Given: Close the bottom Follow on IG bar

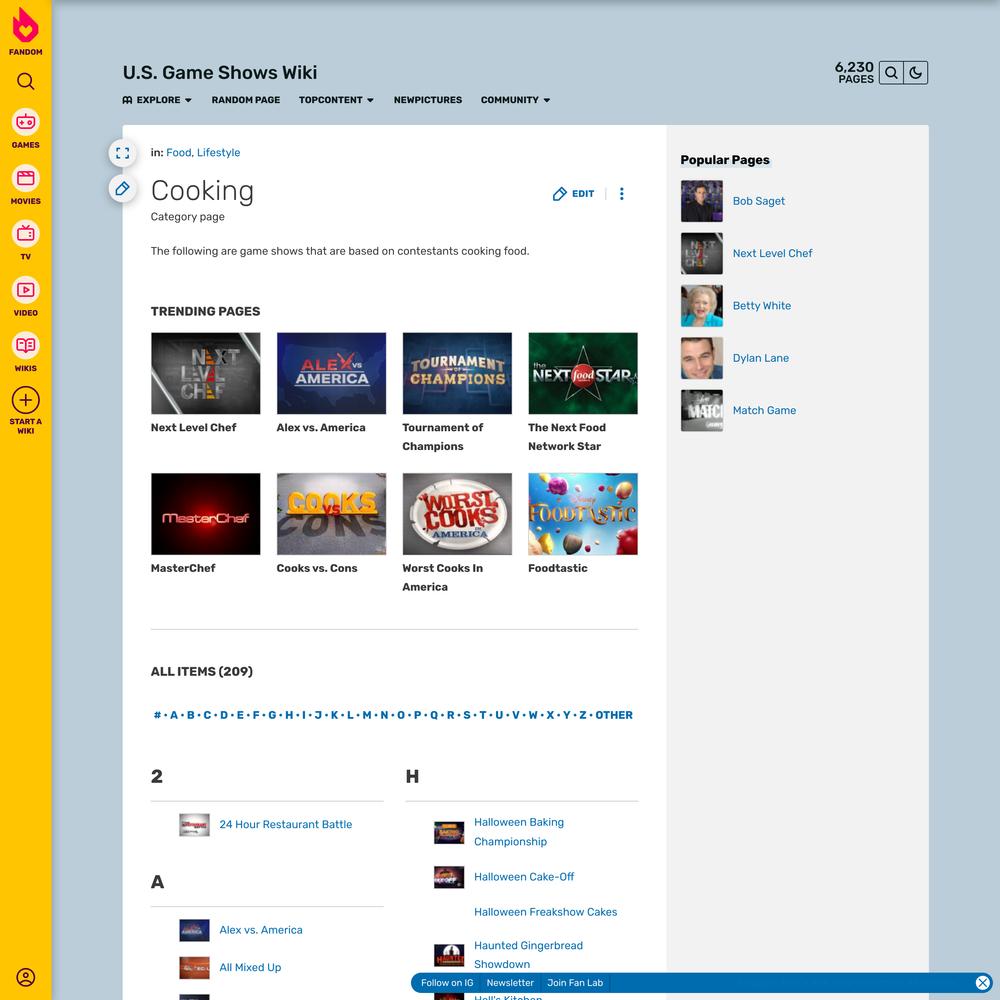Looking at the screenshot, I should [x=983, y=983].
